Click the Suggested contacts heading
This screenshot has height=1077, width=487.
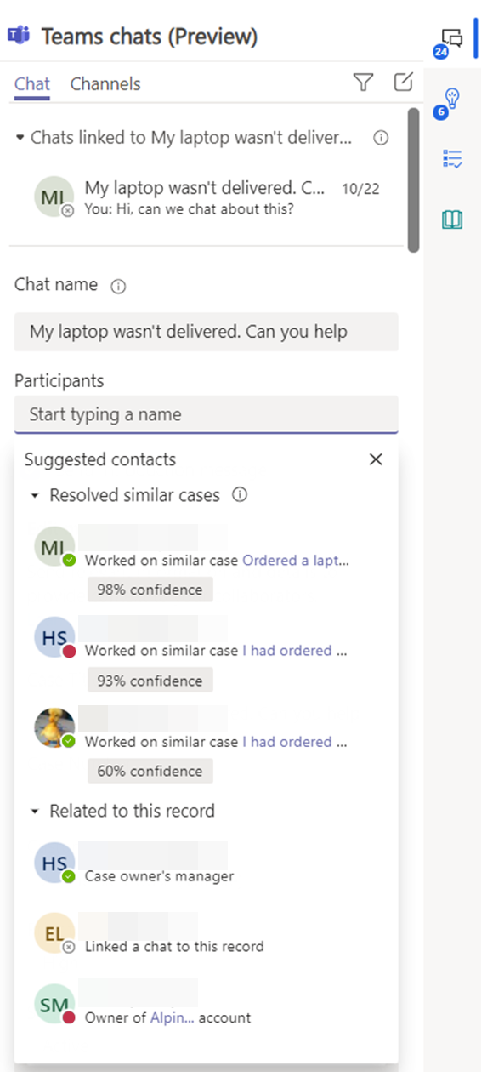tap(100, 460)
